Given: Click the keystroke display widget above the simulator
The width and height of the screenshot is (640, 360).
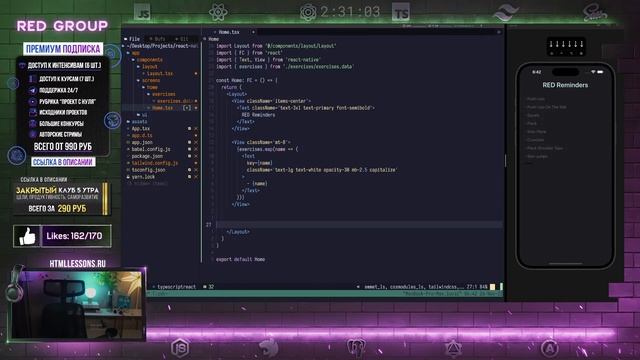Looking at the screenshot, I should 566,47.
